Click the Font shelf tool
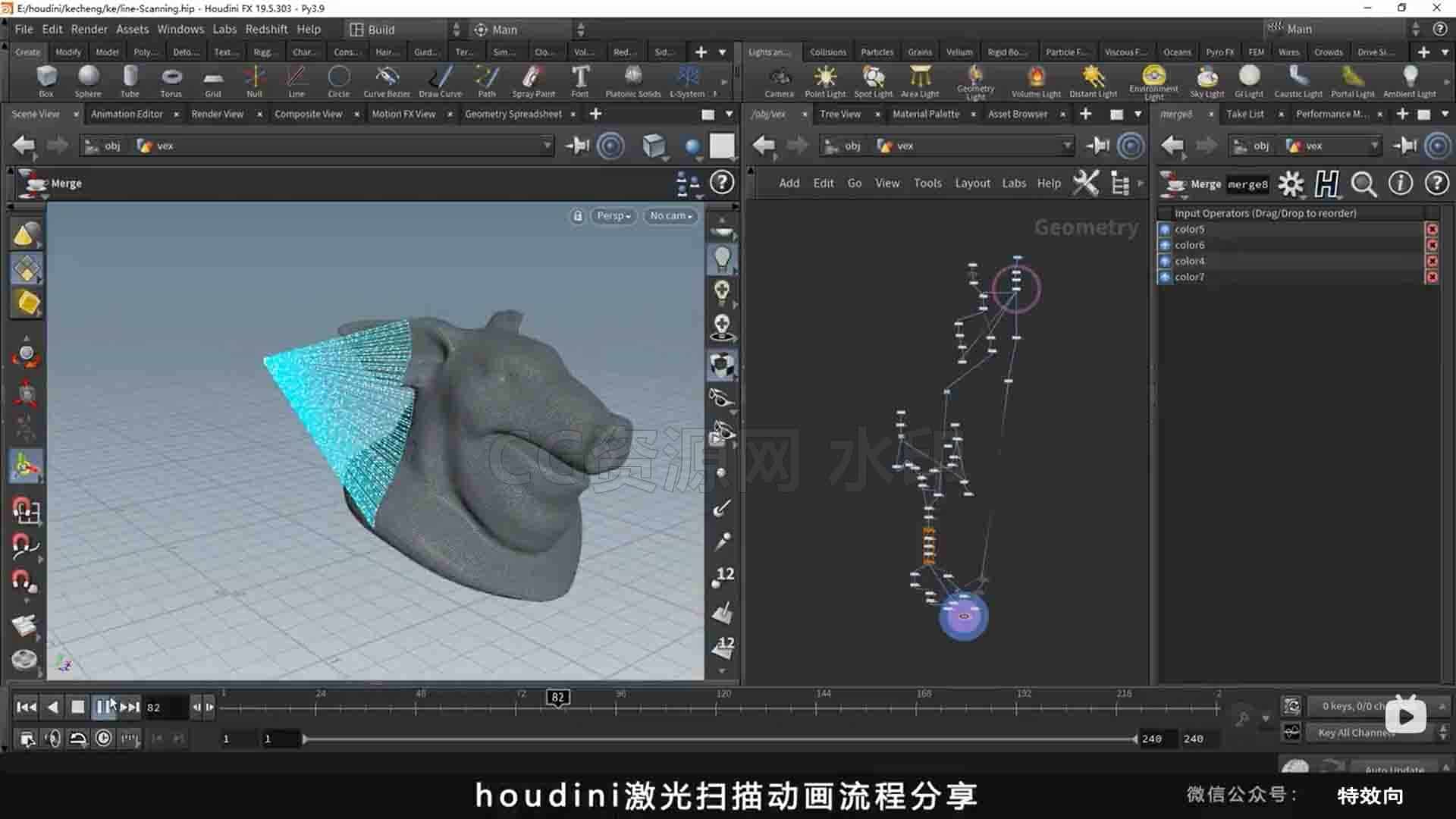 coord(580,81)
